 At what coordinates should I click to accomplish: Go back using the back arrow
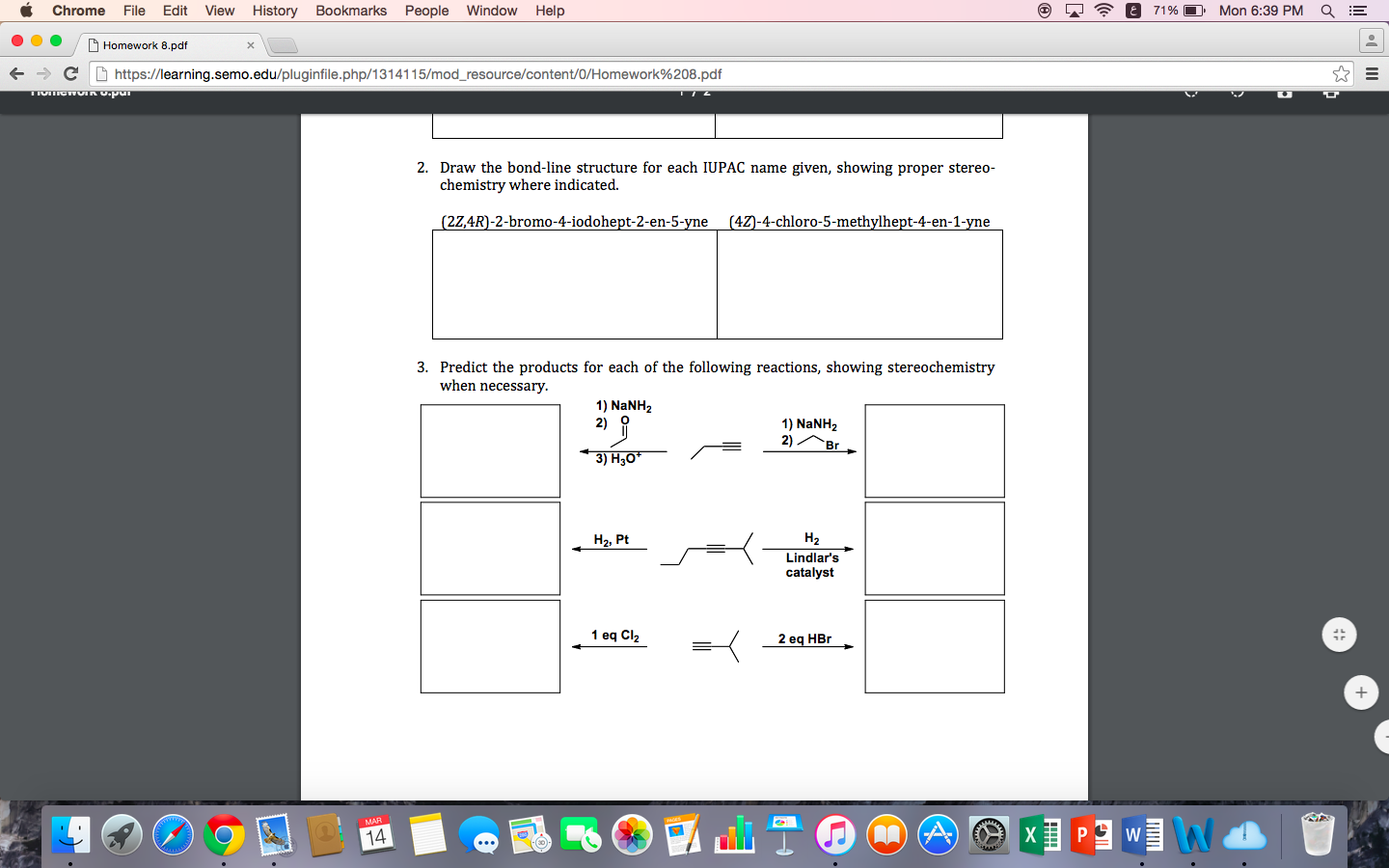tap(16, 71)
